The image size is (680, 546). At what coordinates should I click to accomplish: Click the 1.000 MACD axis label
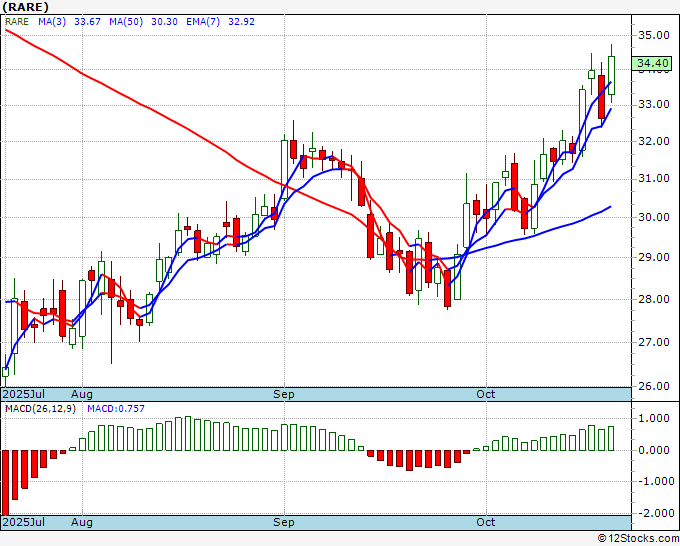pyautogui.click(x=654, y=418)
